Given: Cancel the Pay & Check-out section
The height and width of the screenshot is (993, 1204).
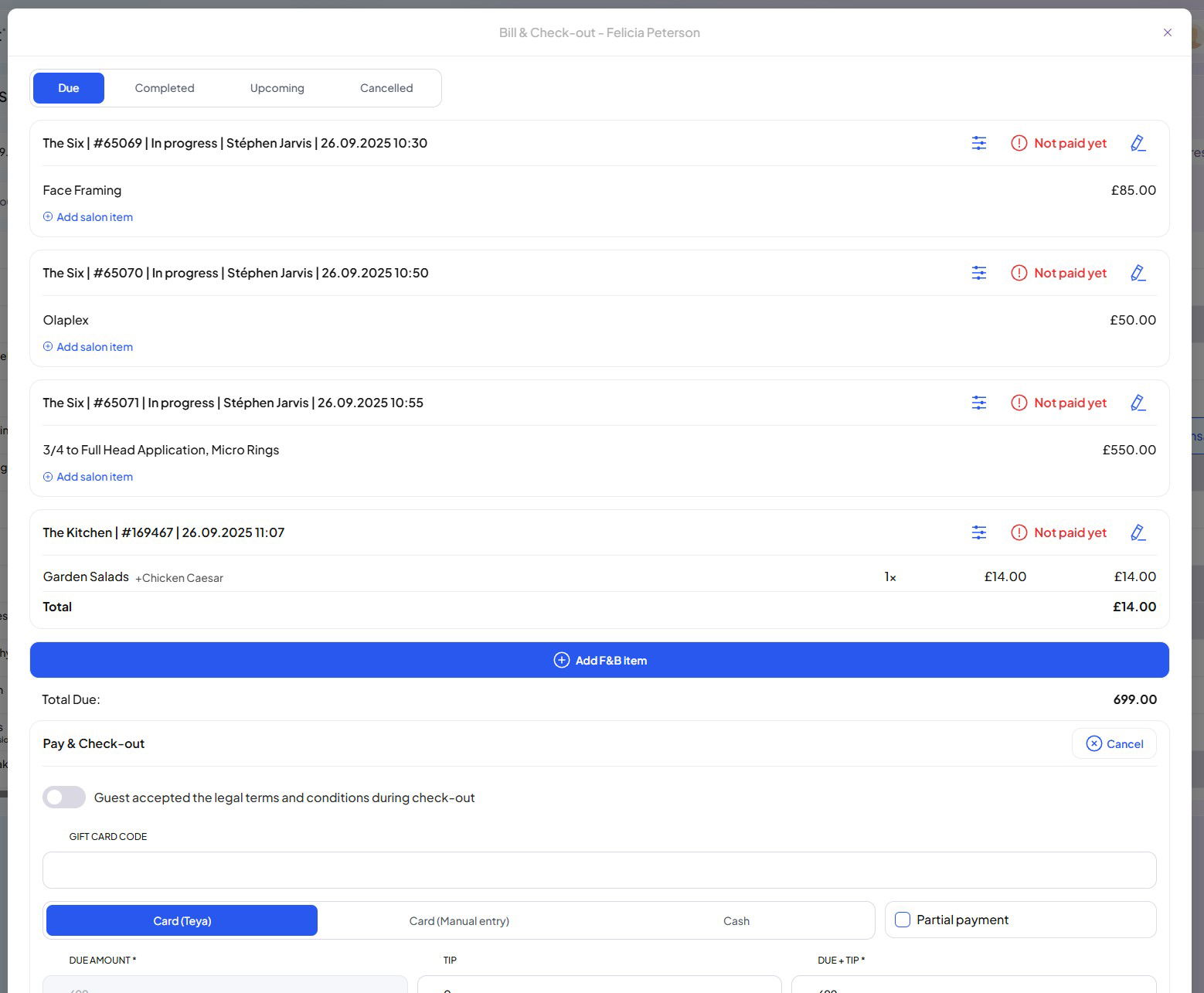Looking at the screenshot, I should click(1114, 743).
